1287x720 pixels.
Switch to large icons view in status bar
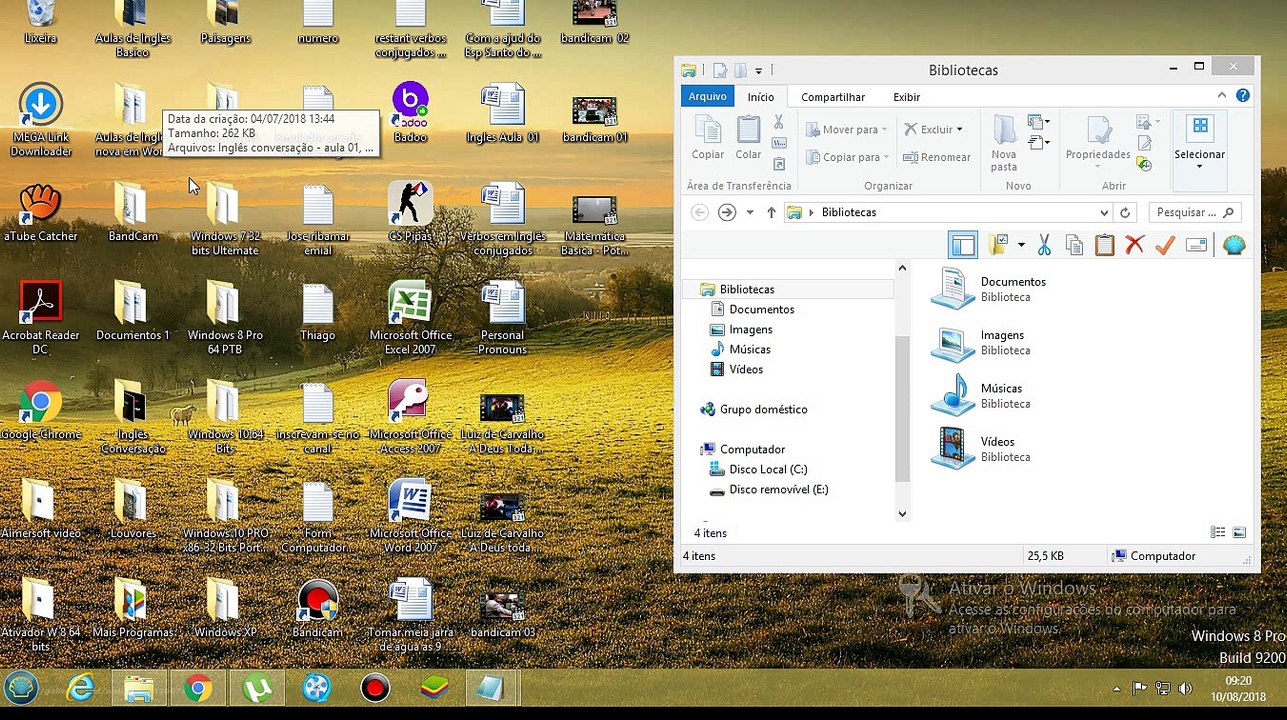point(1240,533)
